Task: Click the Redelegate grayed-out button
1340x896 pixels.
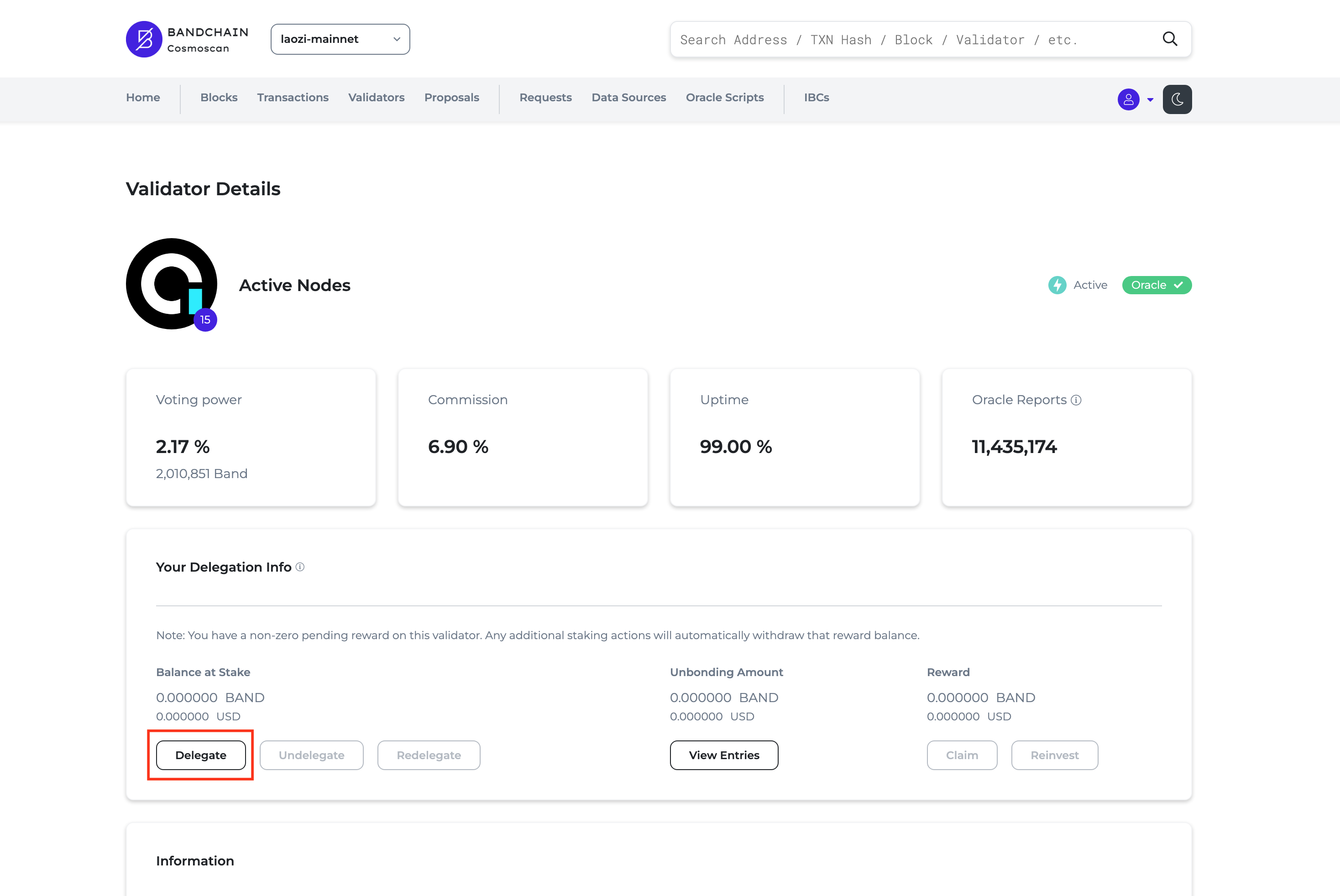Action: click(428, 755)
